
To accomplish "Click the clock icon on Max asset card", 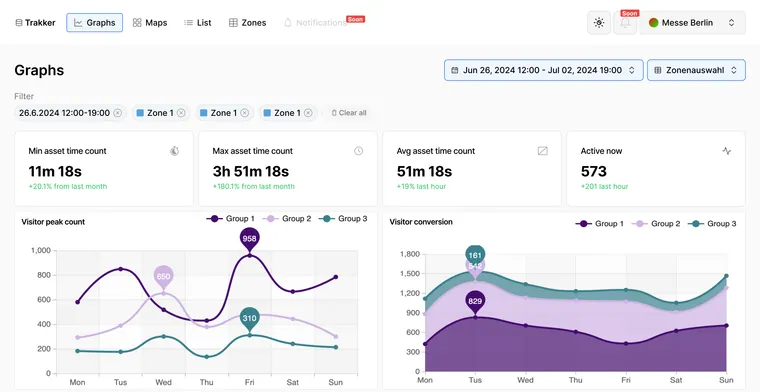I will 358,151.
